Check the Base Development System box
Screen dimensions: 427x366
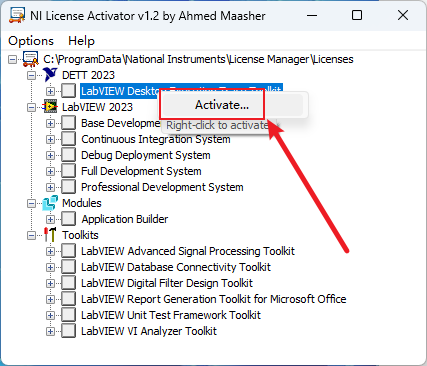[x=68, y=123]
